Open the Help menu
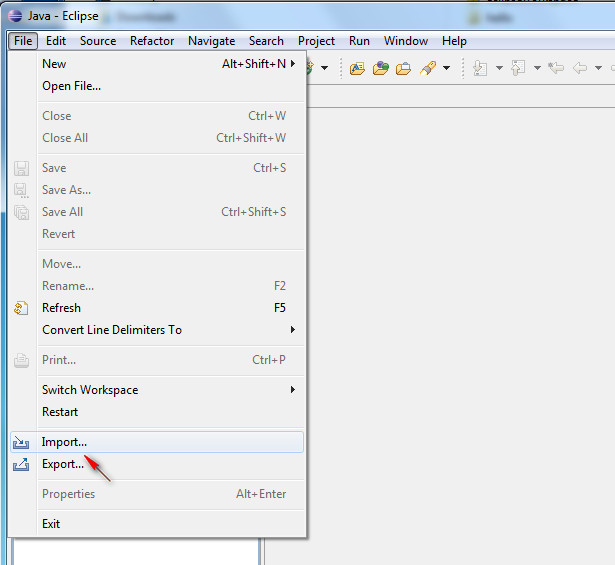Image resolution: width=615 pixels, height=565 pixels. pyautogui.click(x=454, y=41)
